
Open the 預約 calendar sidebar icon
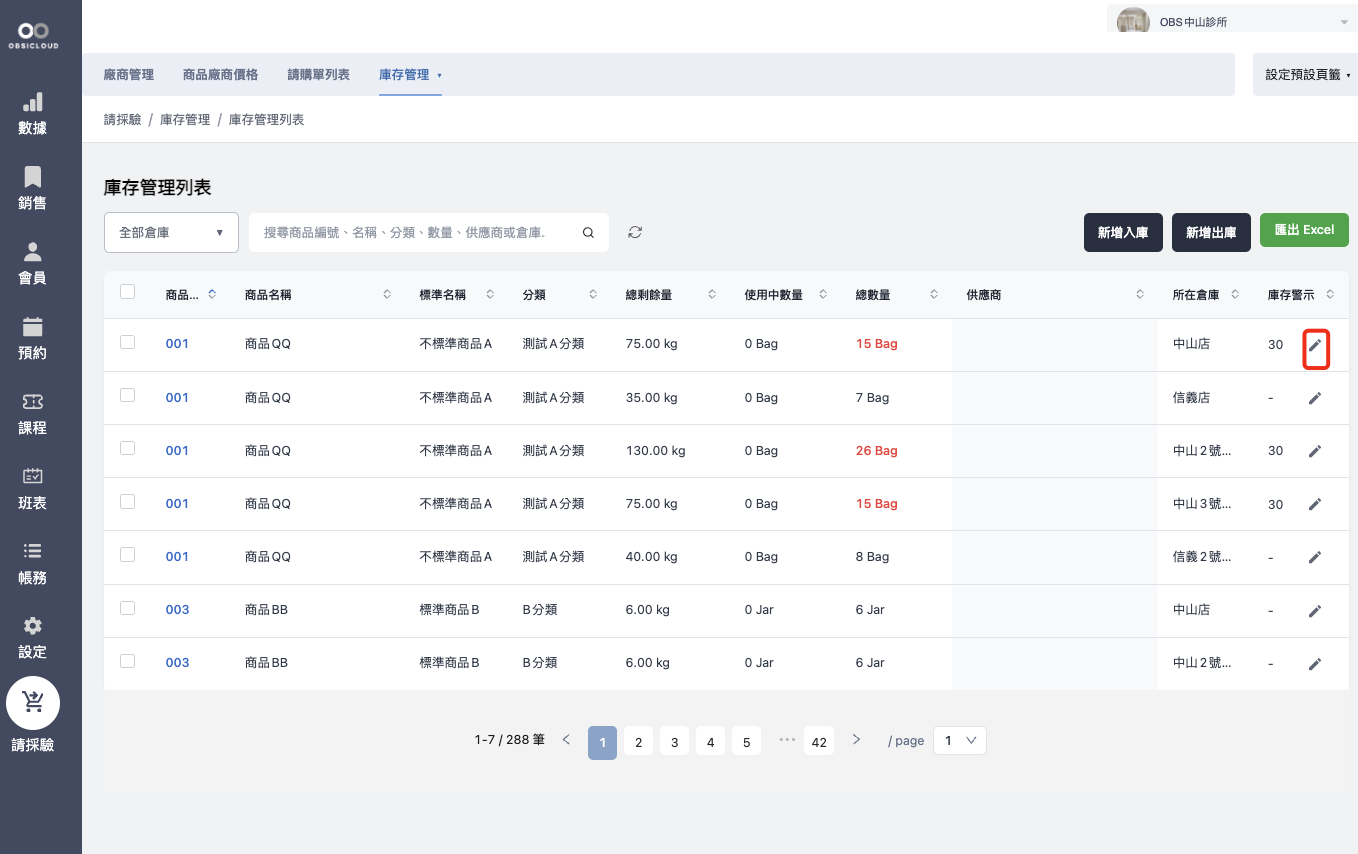click(x=32, y=327)
